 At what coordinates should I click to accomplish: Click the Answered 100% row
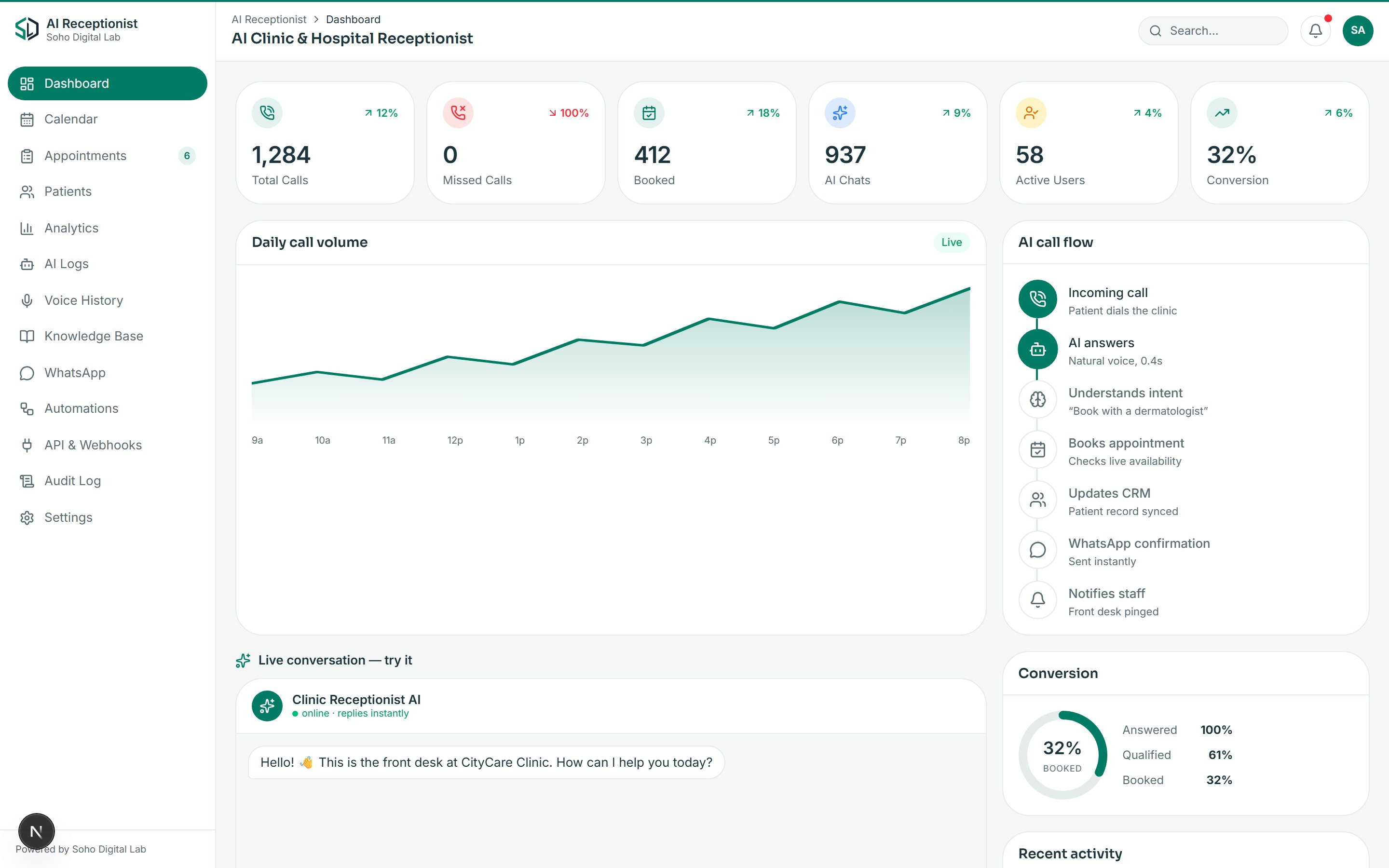pos(1177,730)
